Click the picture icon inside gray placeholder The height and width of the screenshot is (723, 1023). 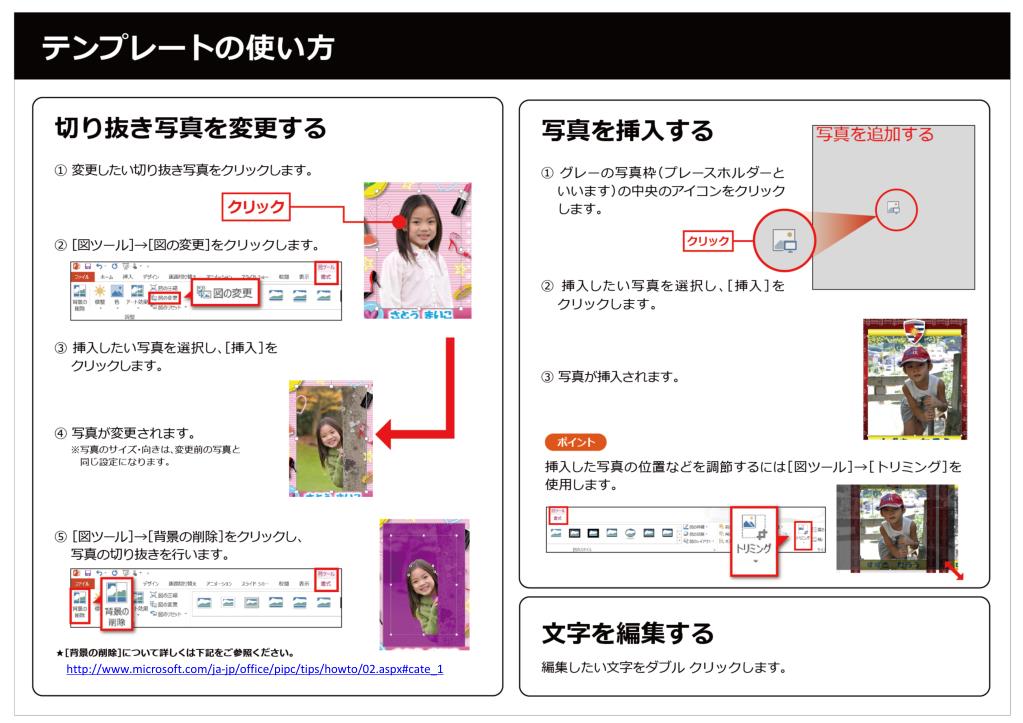coord(894,208)
